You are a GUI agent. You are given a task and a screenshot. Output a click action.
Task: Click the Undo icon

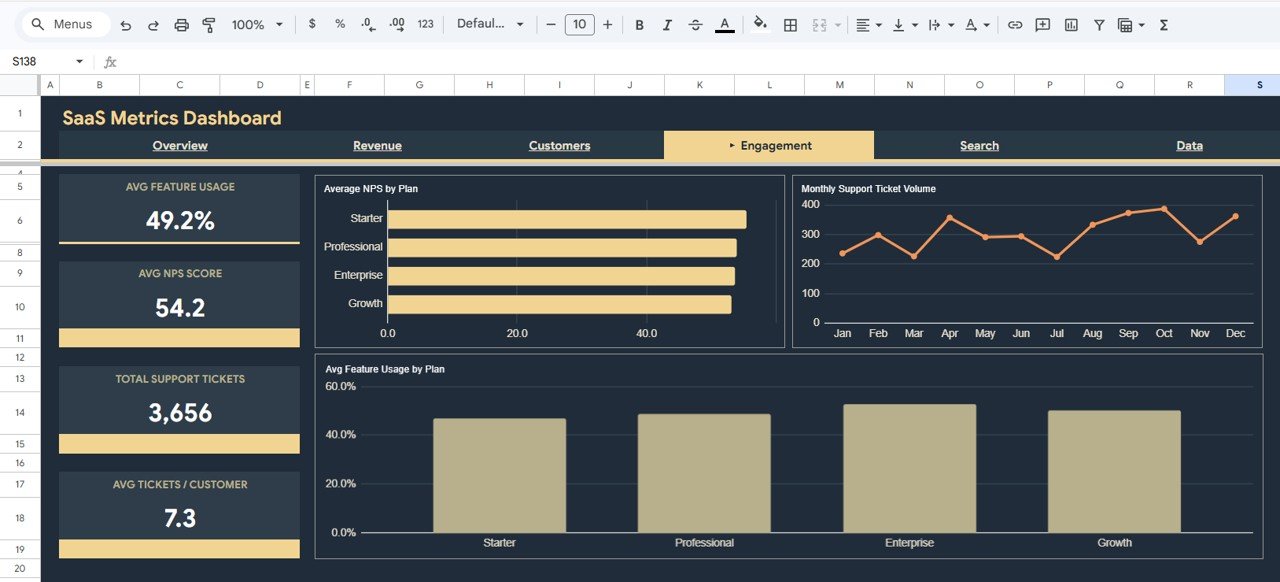[126, 24]
